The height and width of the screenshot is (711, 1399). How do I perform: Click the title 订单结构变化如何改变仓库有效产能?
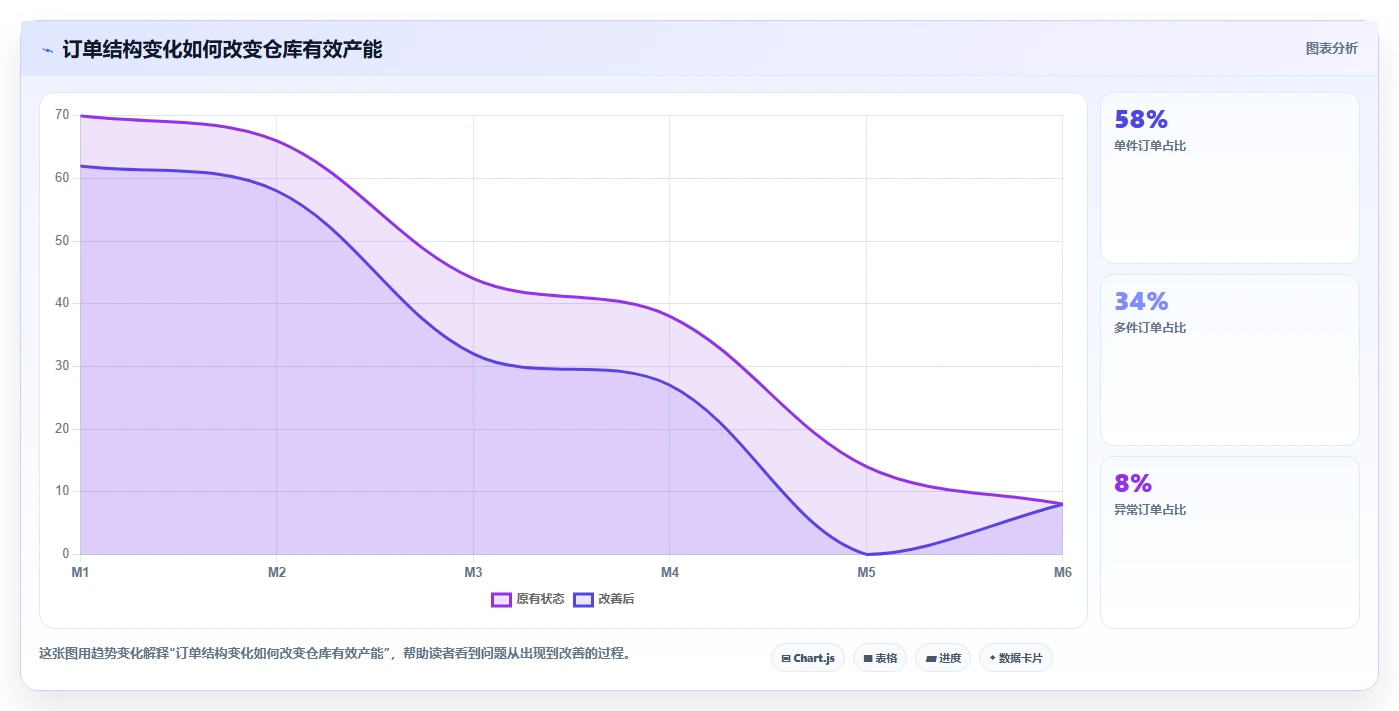(x=222, y=50)
